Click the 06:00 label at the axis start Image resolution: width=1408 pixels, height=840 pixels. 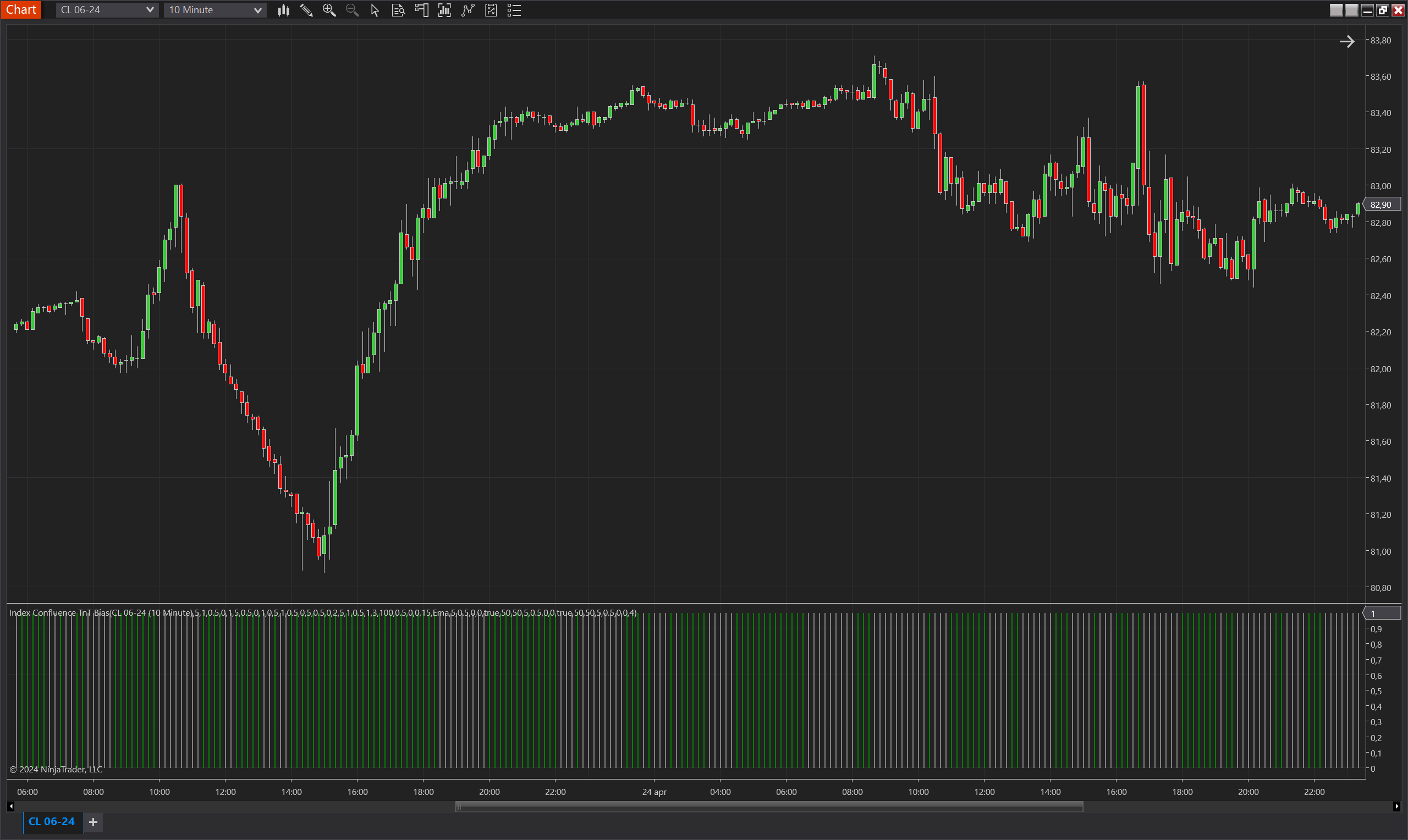click(27, 792)
